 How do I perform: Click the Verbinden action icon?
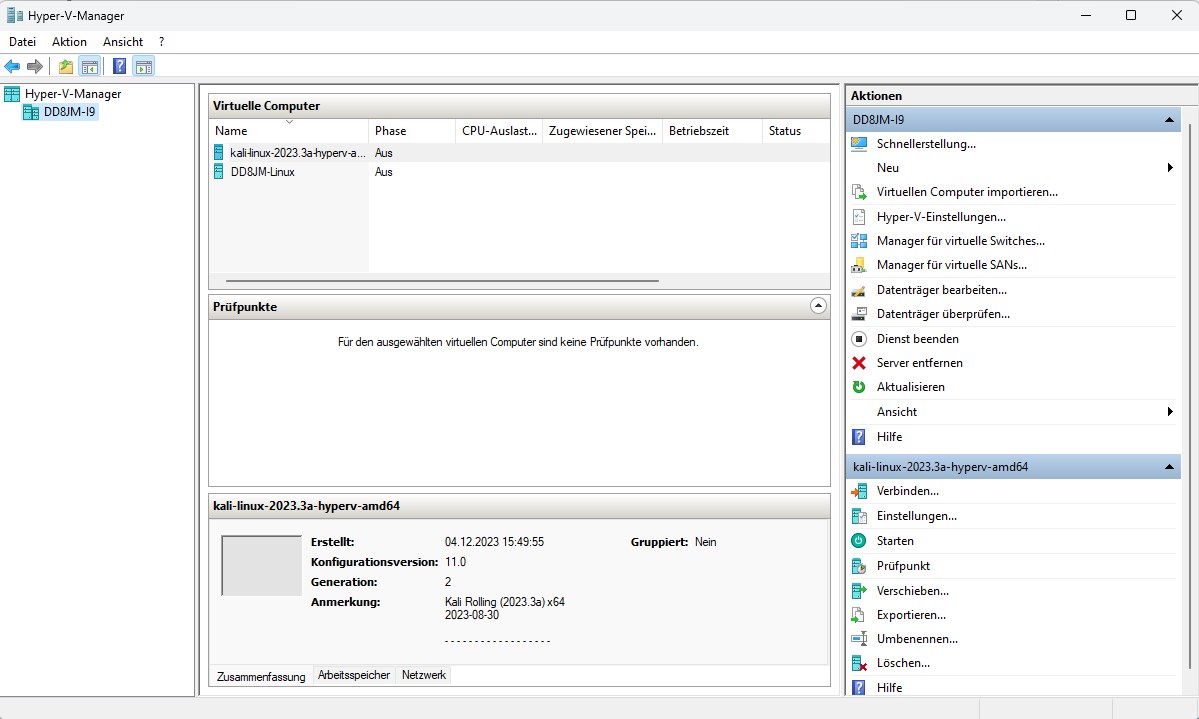tap(859, 491)
